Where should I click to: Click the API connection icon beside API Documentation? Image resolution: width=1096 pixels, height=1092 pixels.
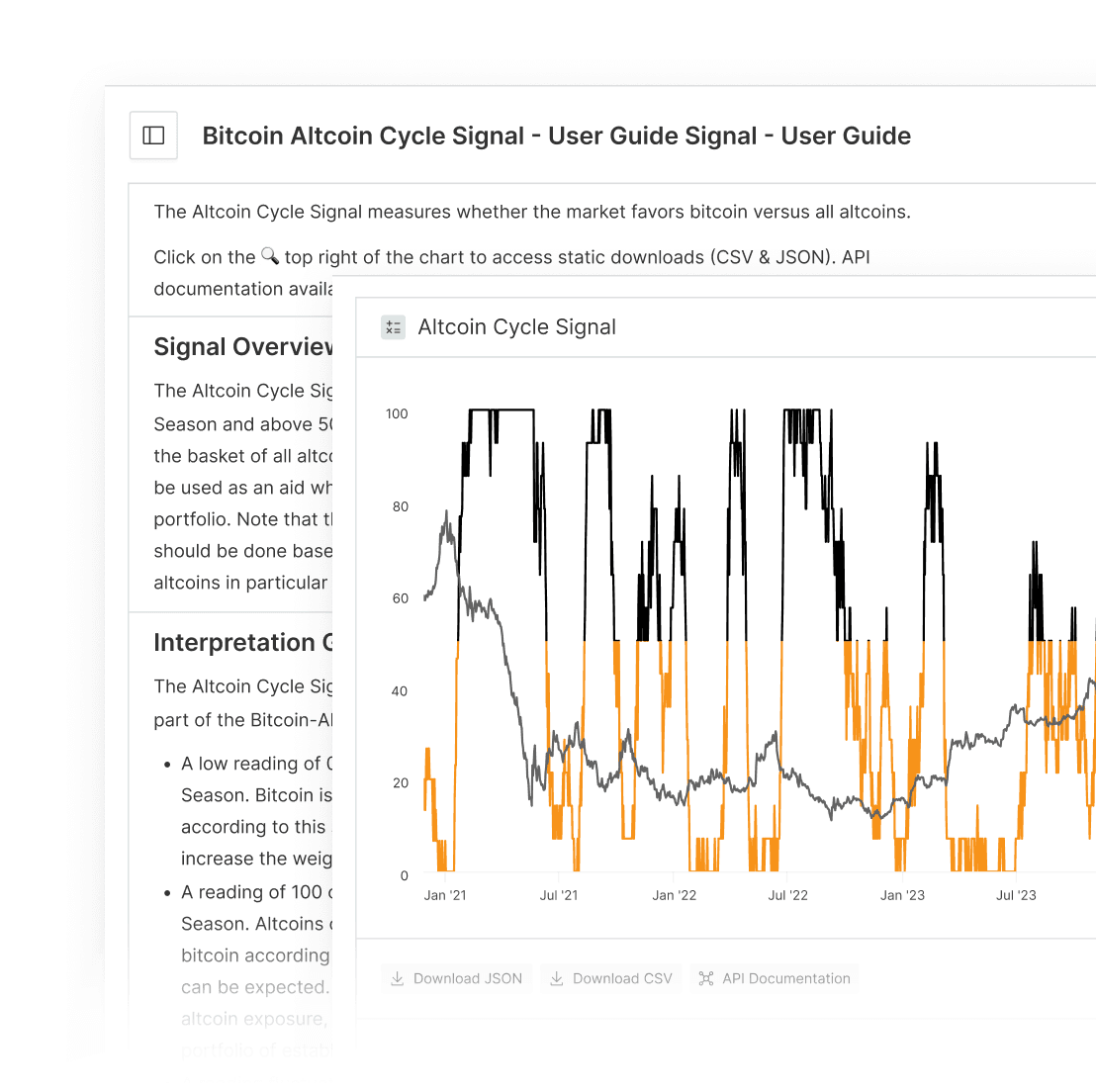[706, 977]
